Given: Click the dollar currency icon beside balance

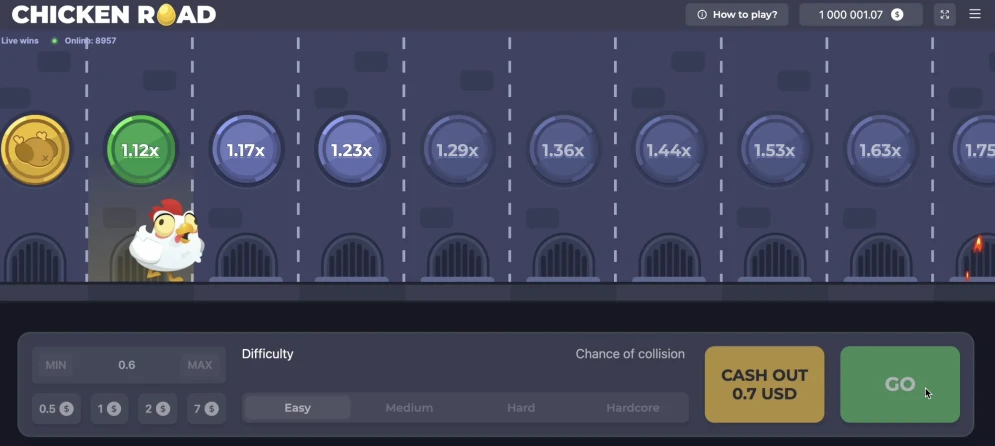Looking at the screenshot, I should coord(897,15).
